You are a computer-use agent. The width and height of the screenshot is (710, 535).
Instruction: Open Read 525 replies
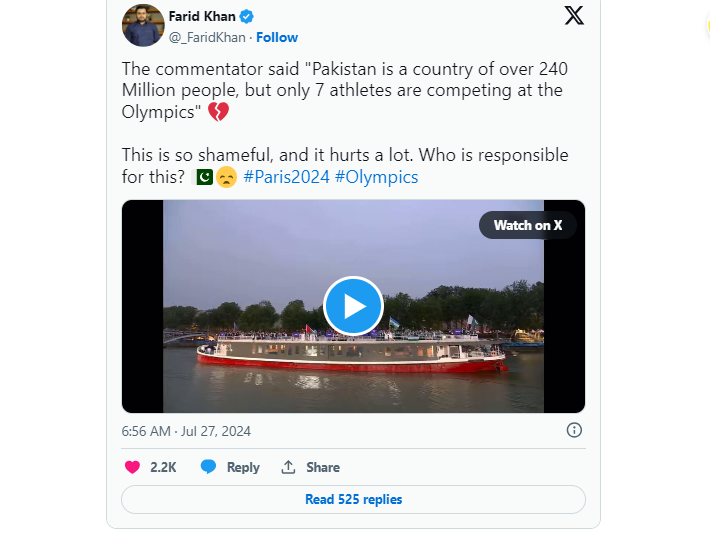tap(353, 499)
